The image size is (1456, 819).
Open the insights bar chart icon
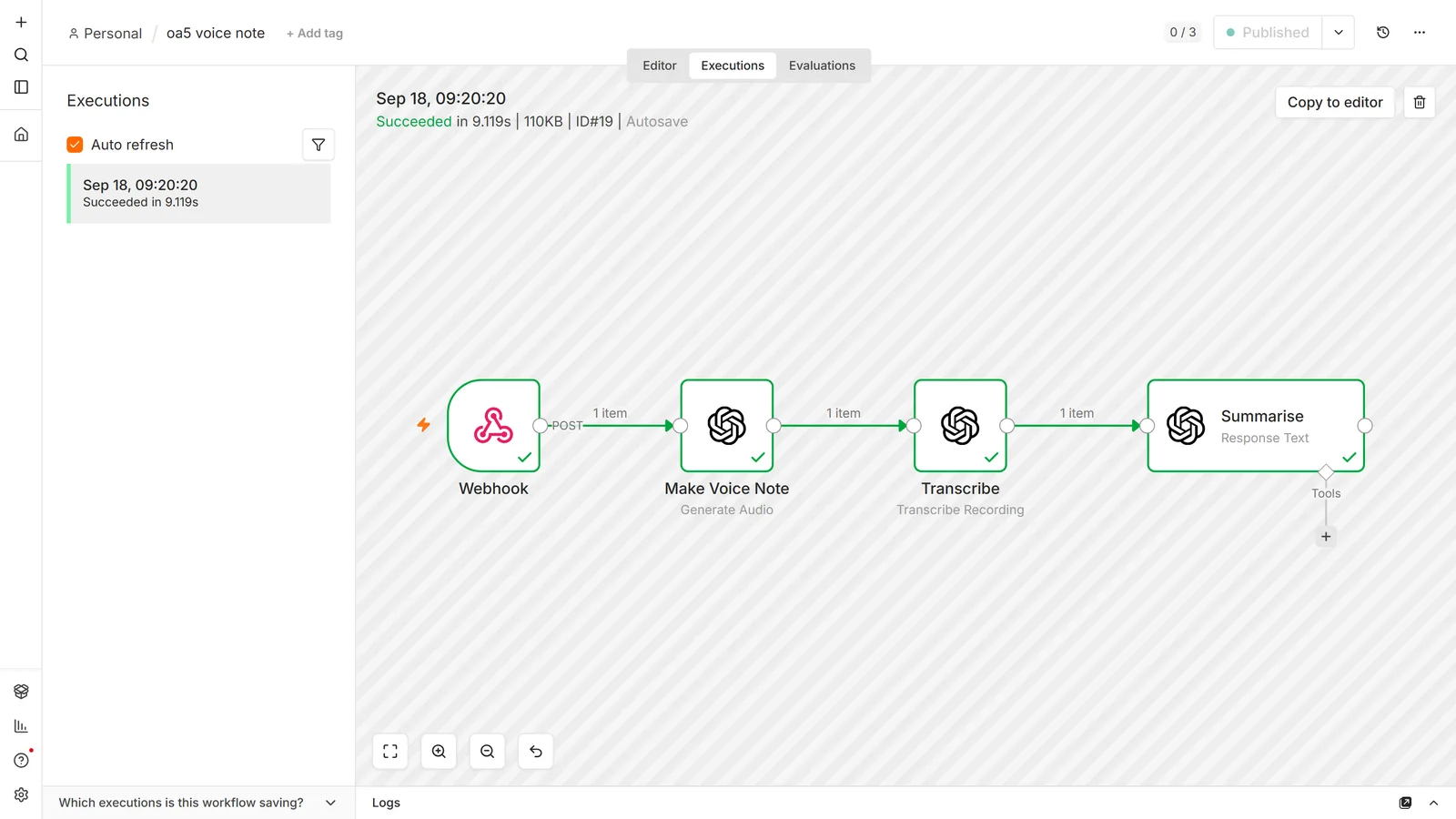[21, 726]
